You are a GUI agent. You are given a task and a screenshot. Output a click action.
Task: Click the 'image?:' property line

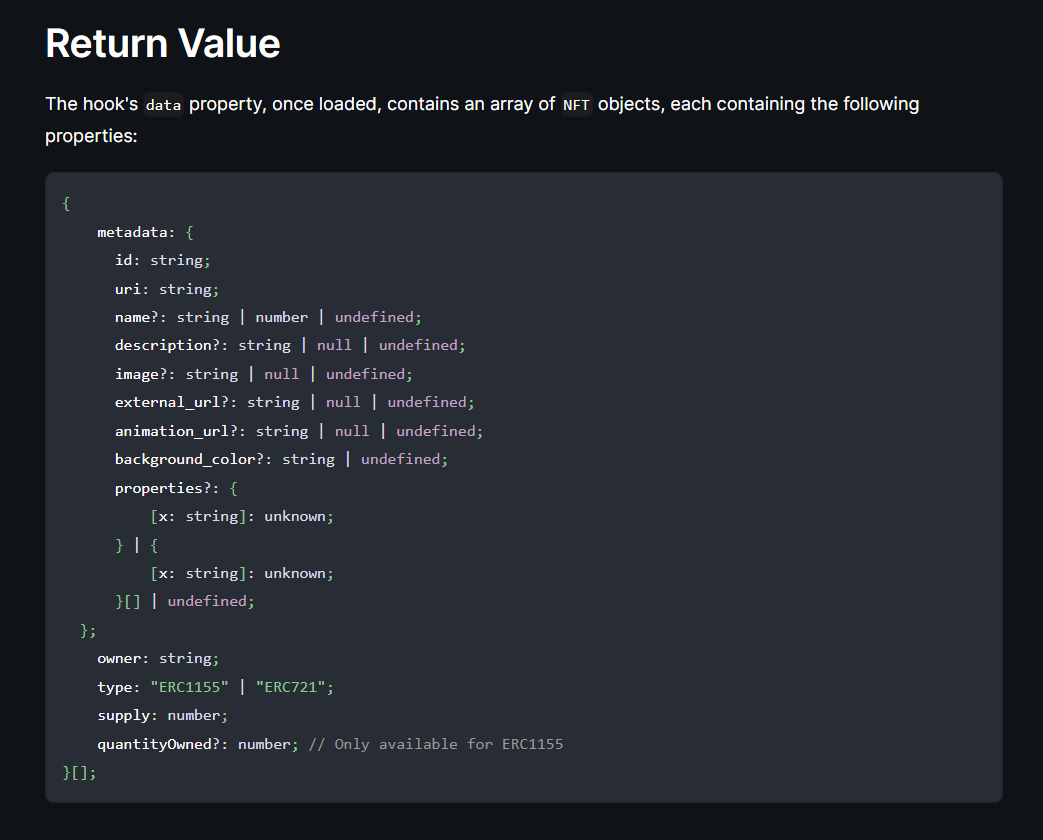pyautogui.click(x=263, y=374)
